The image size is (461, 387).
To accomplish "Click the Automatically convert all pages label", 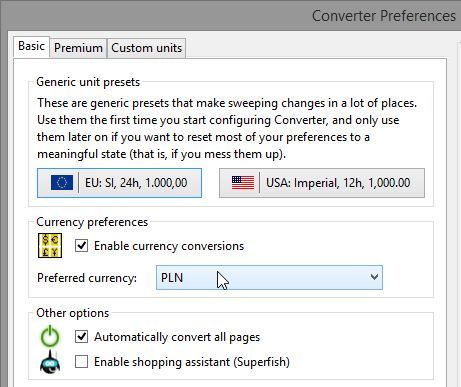I will click(x=177, y=337).
